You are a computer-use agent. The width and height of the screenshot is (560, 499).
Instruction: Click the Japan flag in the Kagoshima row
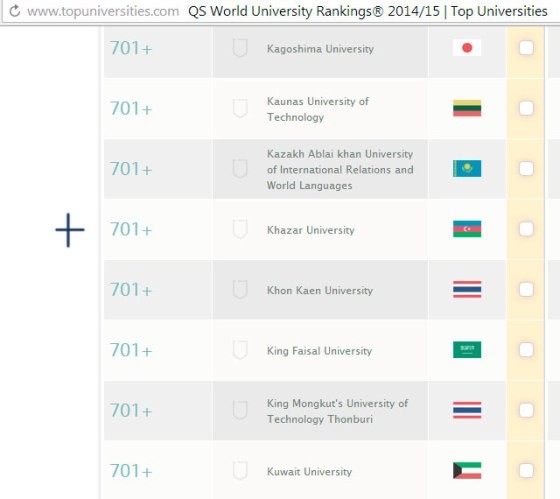pos(467,48)
